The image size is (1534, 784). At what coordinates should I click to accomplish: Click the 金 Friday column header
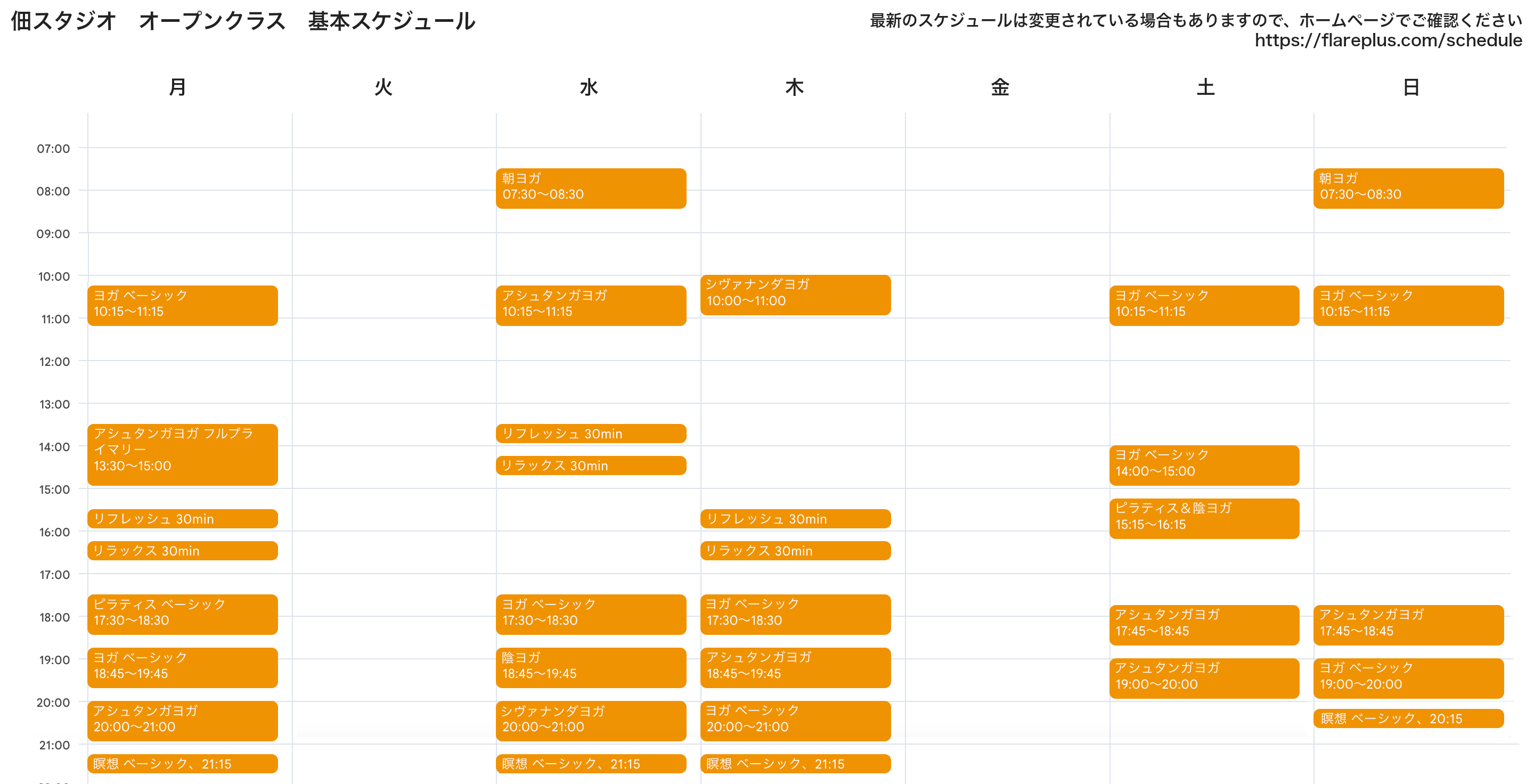click(1000, 87)
